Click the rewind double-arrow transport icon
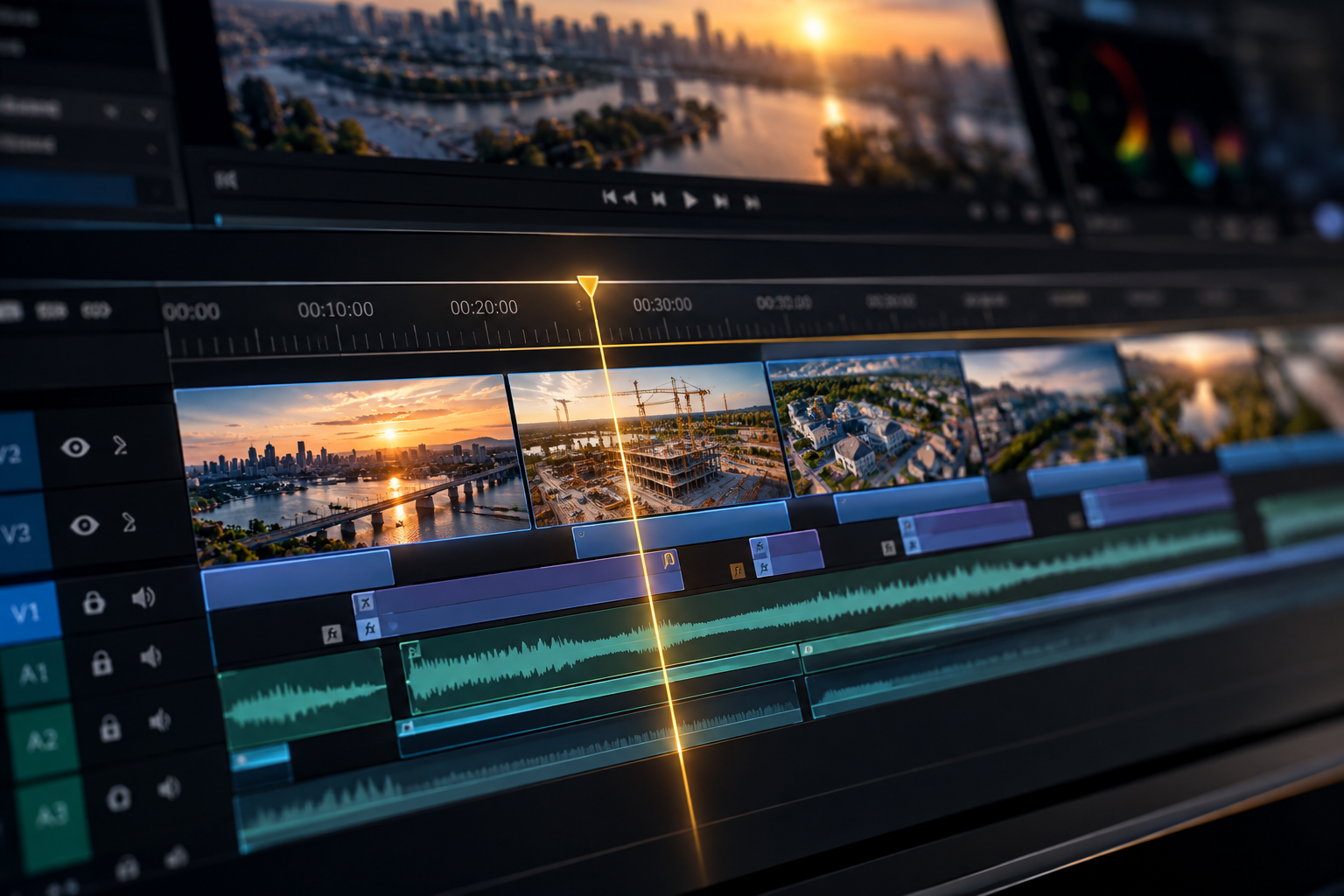 (629, 199)
